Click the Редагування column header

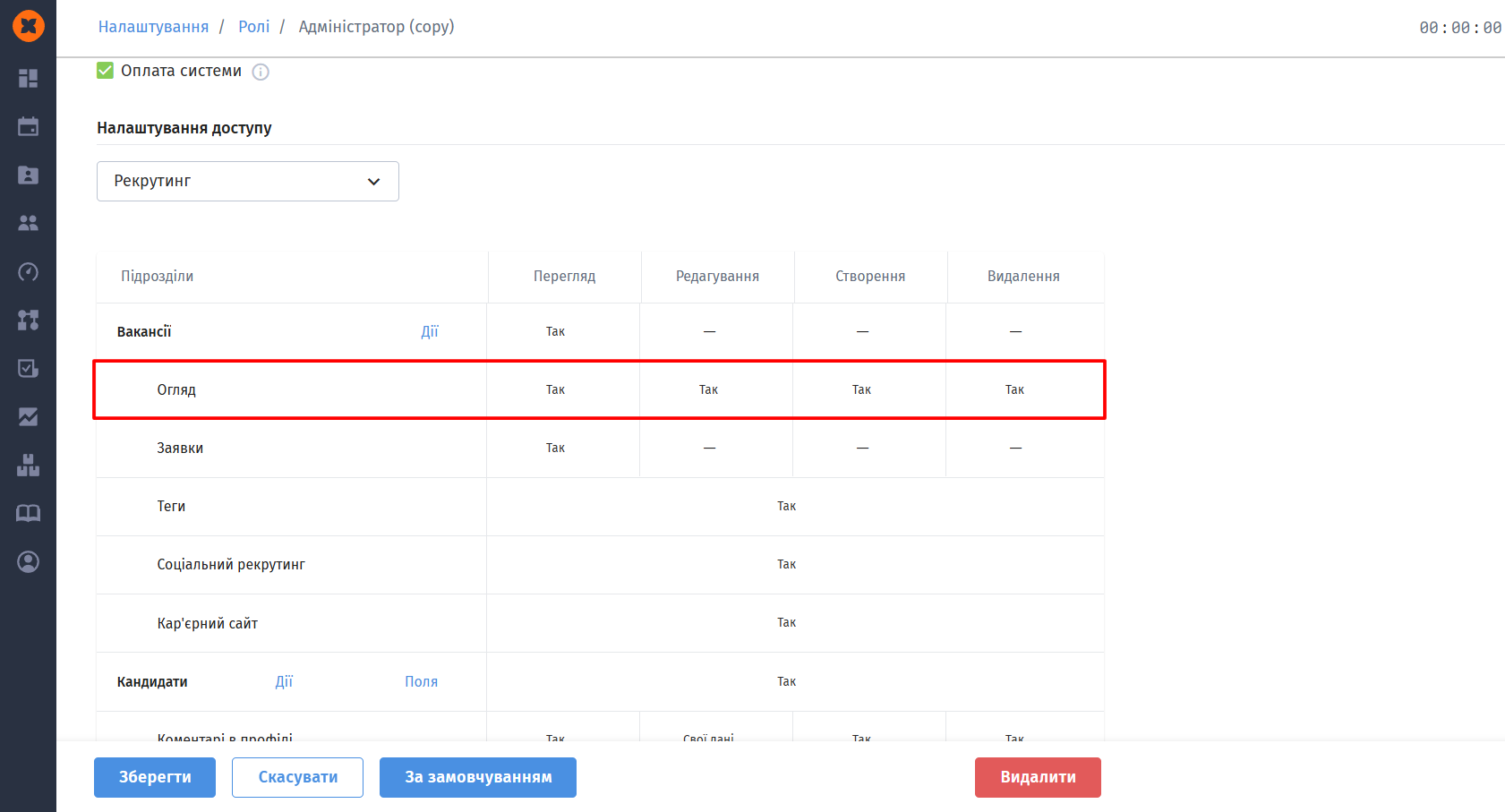717,276
